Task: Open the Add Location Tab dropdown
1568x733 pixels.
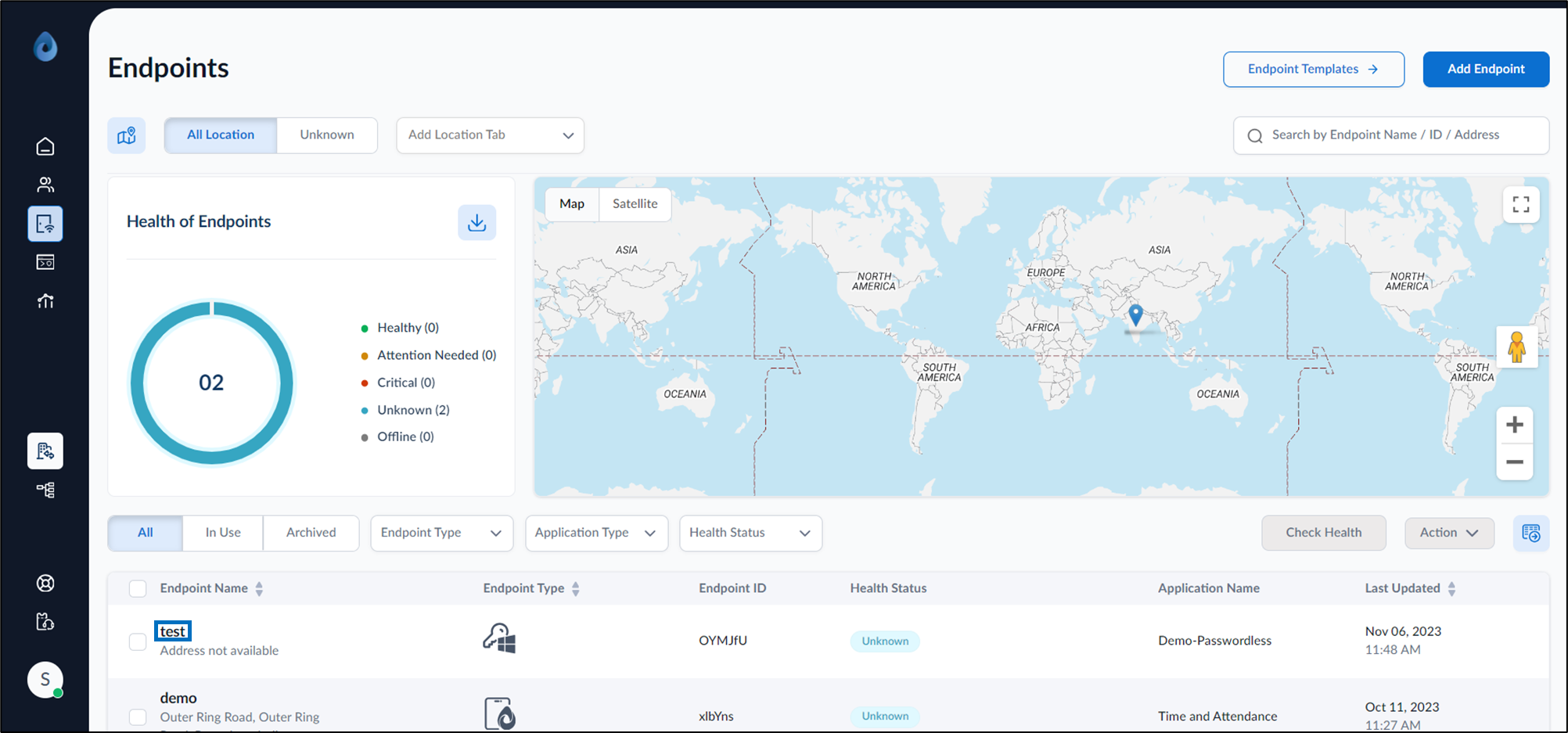Action: pos(491,135)
